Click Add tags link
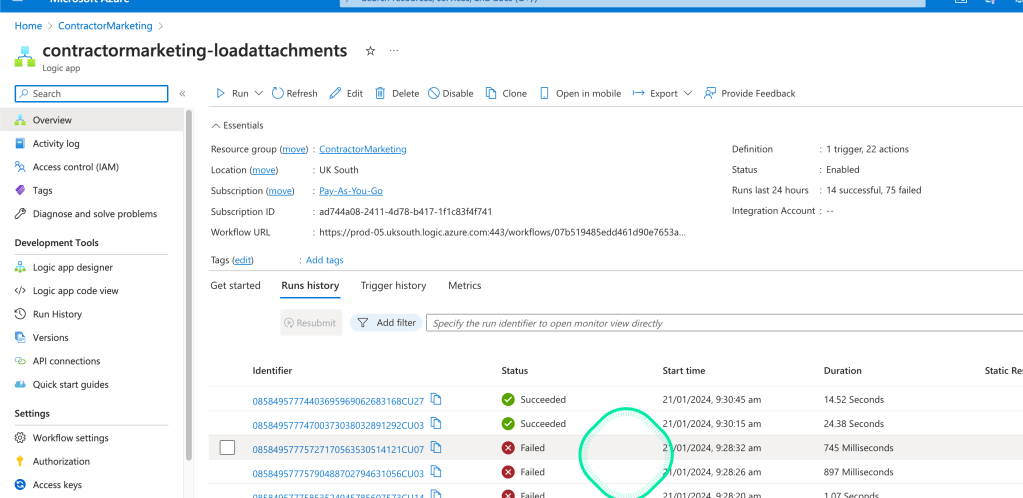 tap(324, 260)
